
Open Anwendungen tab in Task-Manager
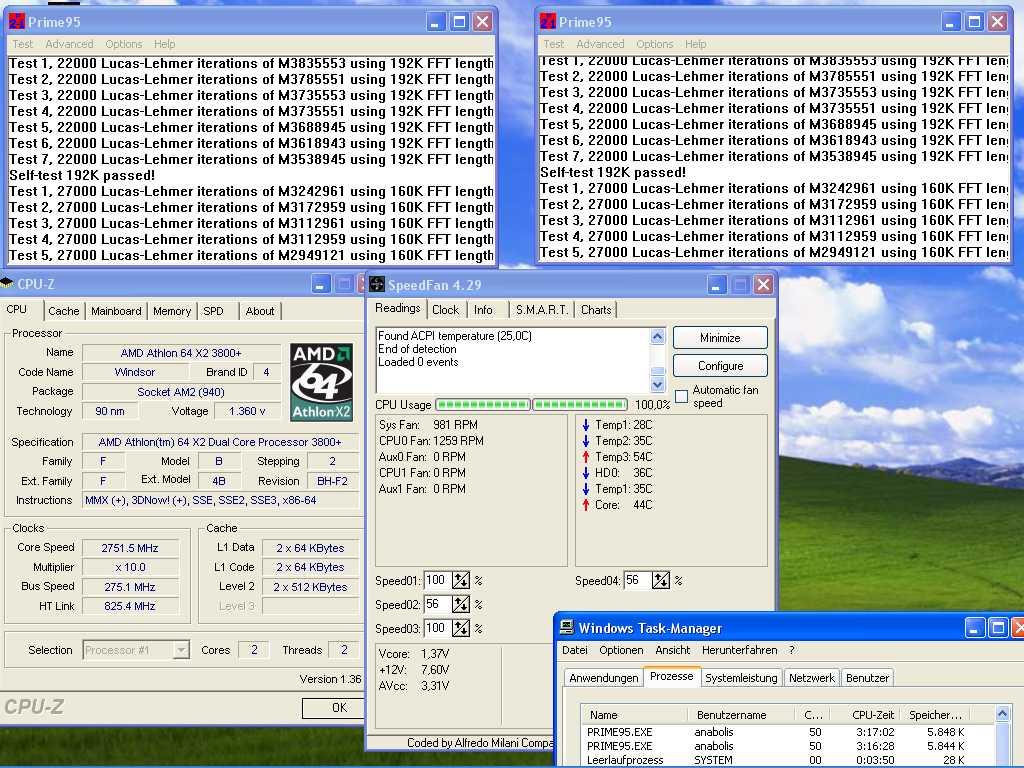[x=603, y=678]
